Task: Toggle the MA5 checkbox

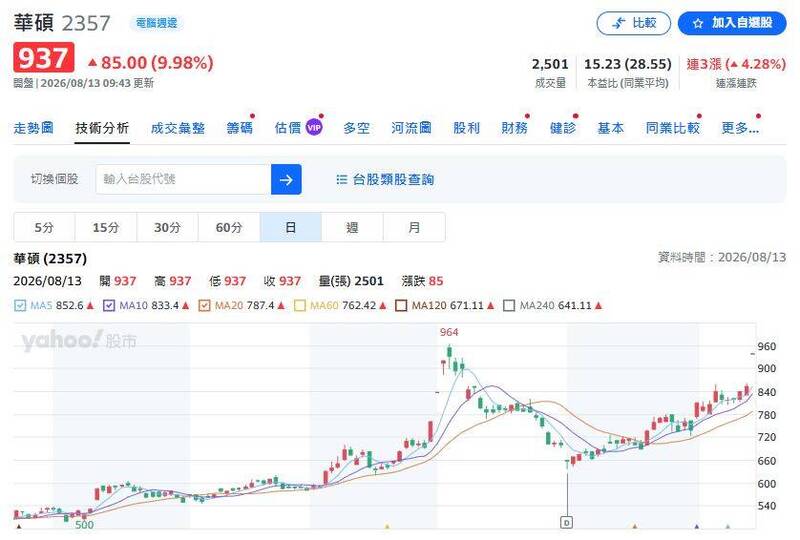Action: (x=20, y=306)
